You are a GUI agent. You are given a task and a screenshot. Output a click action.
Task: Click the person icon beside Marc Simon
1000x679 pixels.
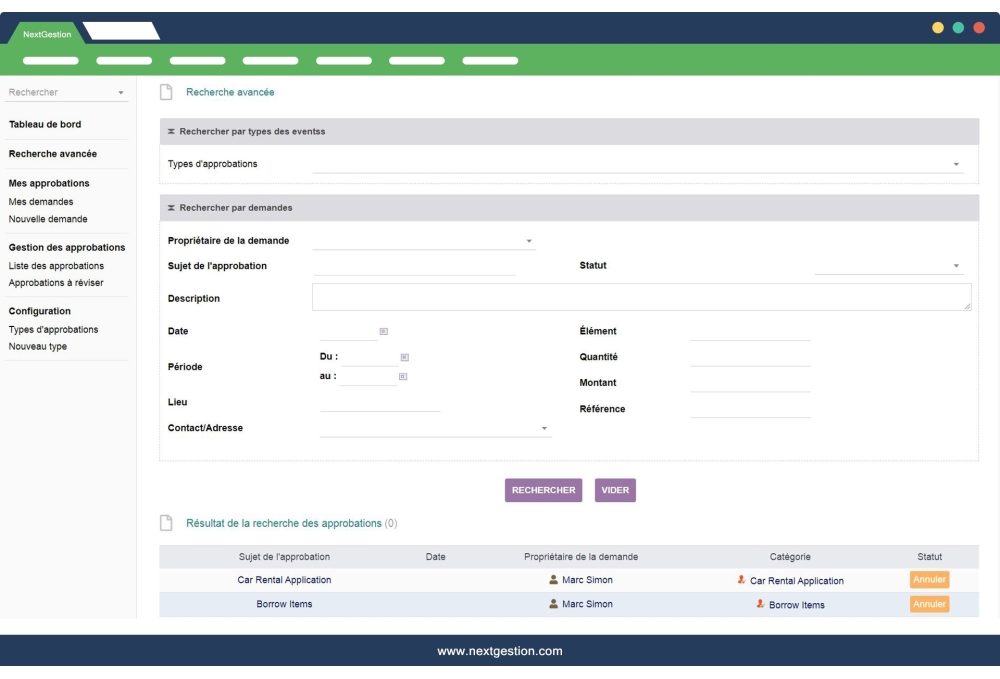[x=554, y=580]
